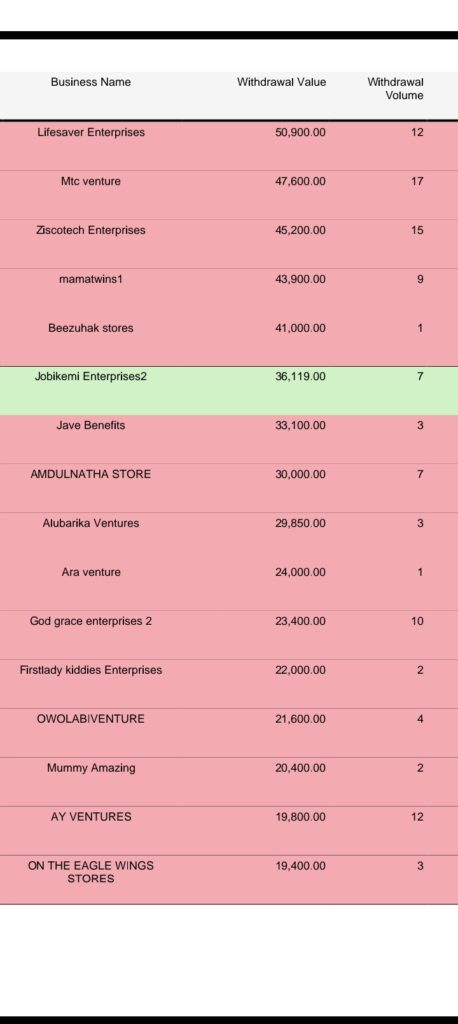Click the 50,900.00 withdrawal value cell
Viewport: 458px width, 1024px height.
301,133
